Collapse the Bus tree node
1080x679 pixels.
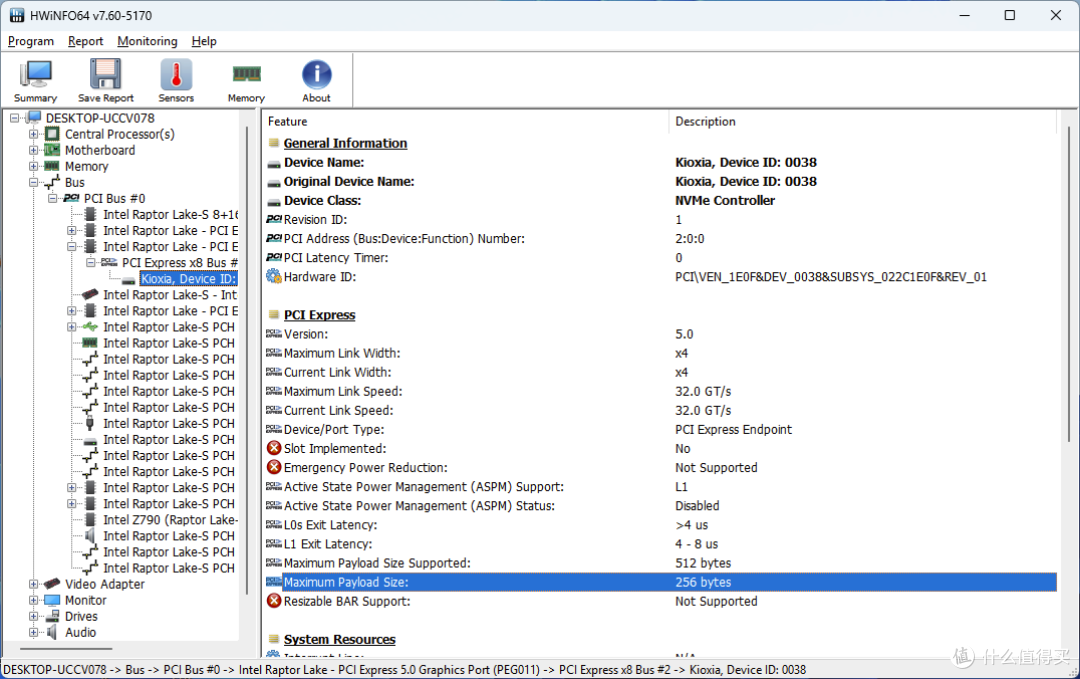pos(33,182)
